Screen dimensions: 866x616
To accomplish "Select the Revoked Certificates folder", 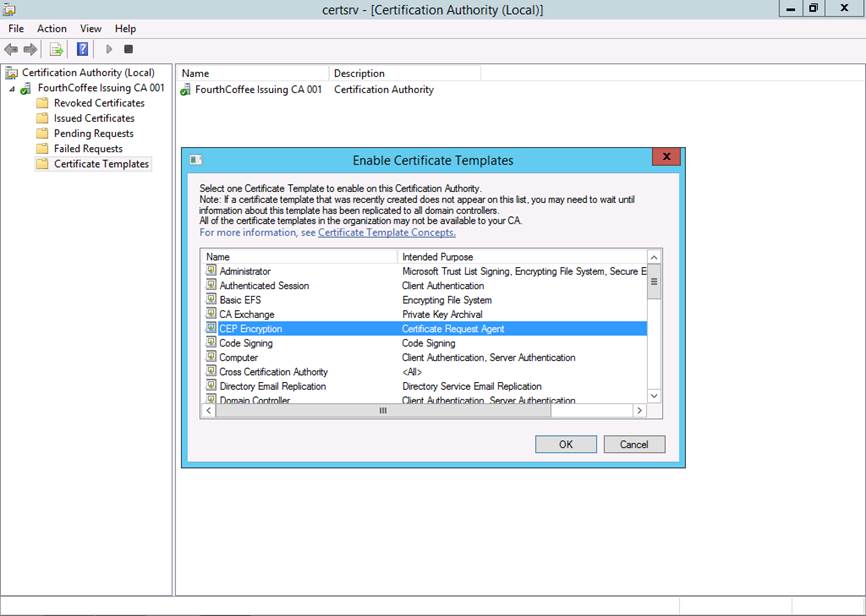I will 98,103.
